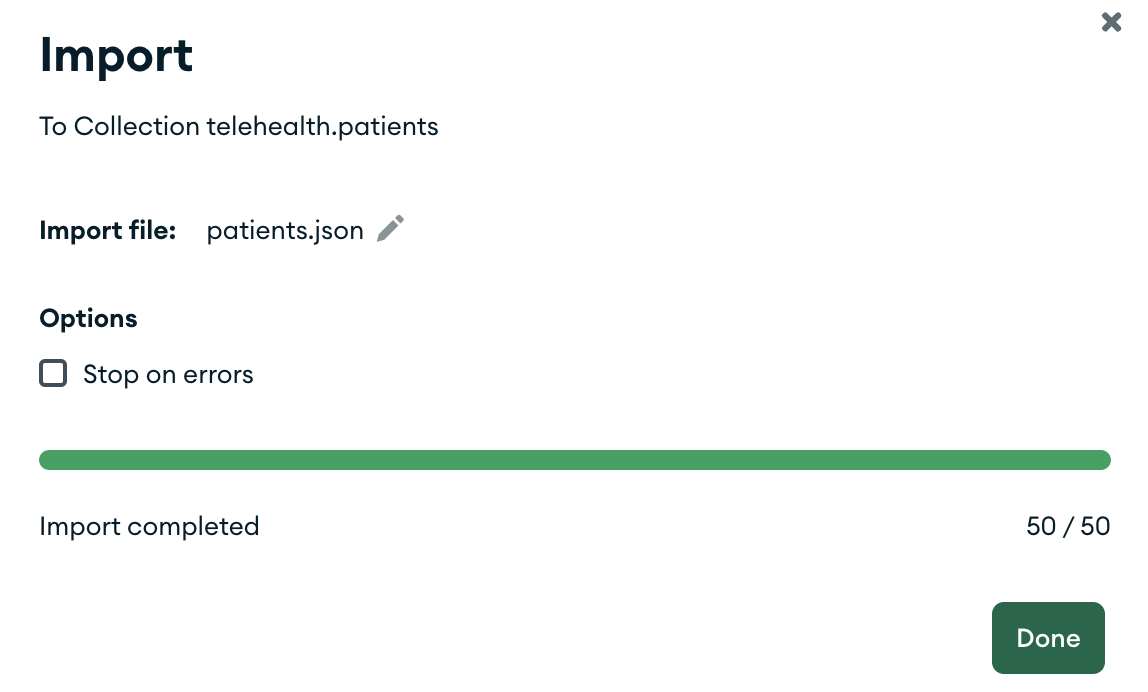
Task: Click the 50 / 50 document count
Action: click(x=1068, y=526)
